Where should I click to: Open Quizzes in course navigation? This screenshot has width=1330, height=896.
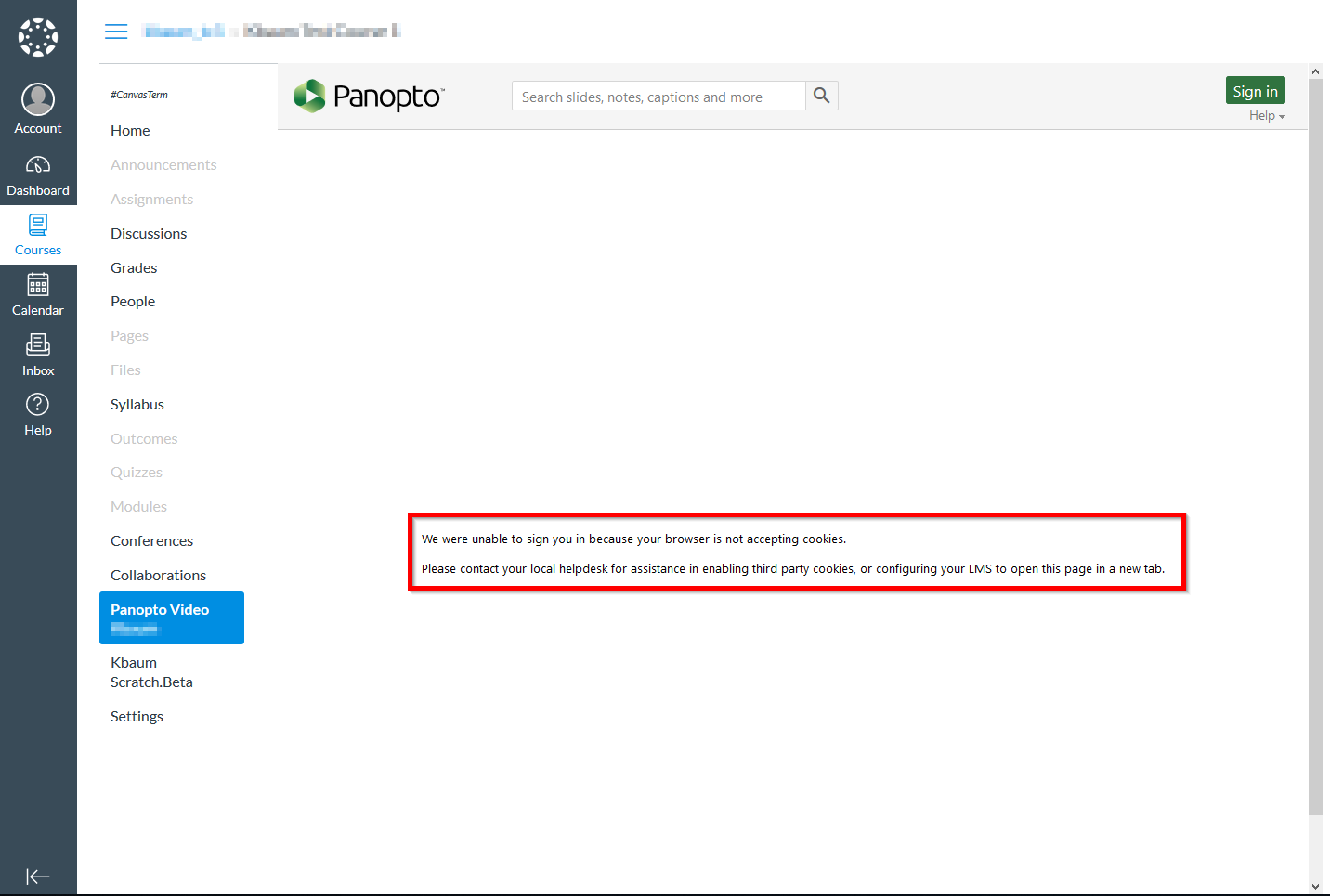(x=137, y=473)
